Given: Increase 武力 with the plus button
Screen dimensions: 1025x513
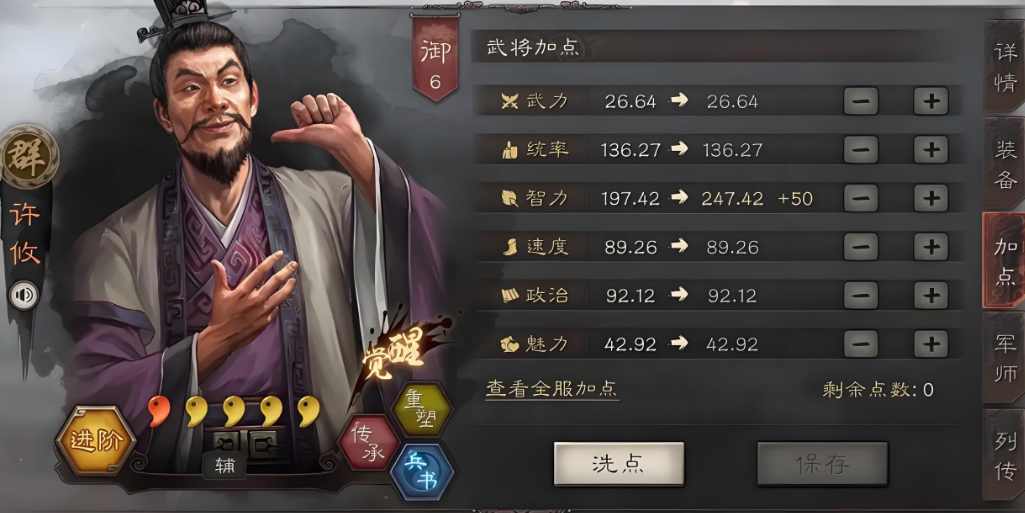Looking at the screenshot, I should pyautogui.click(x=931, y=101).
